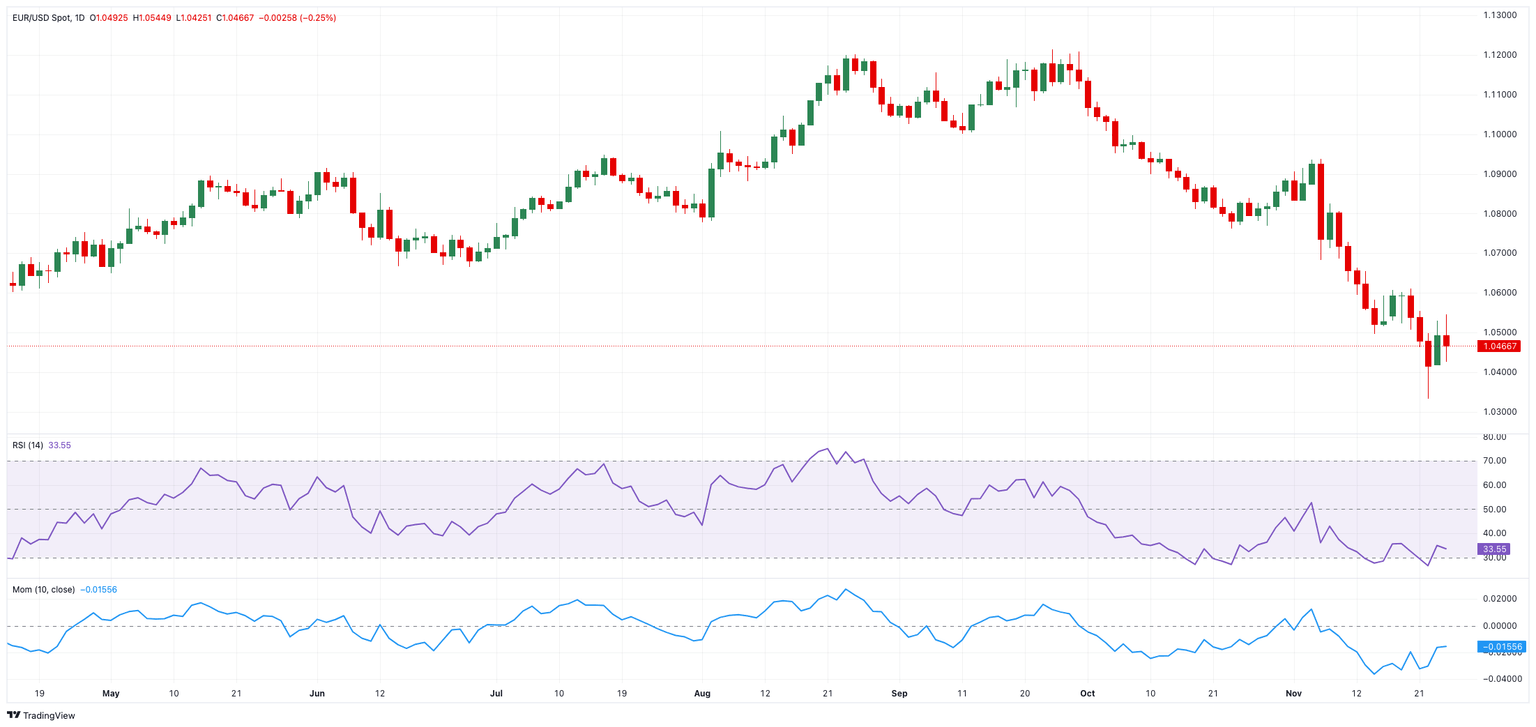Click the Sep date label on the time axis
The image size is (1536, 727).
pyautogui.click(x=899, y=693)
